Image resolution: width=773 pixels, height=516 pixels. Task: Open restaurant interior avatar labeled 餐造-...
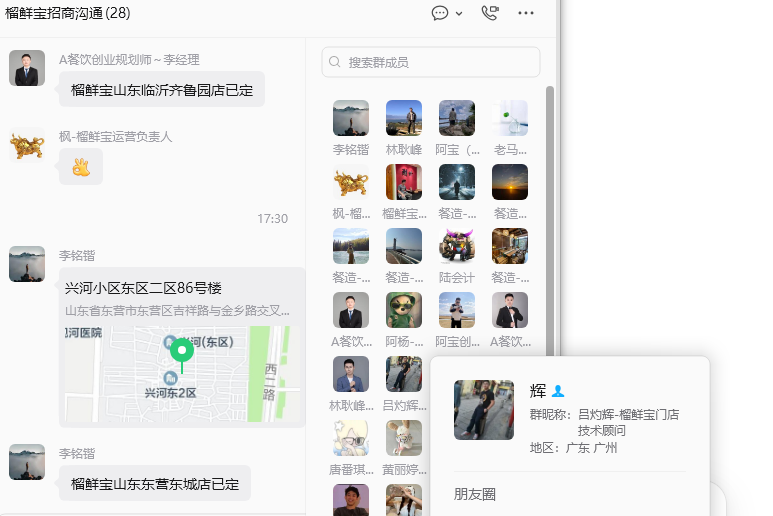pos(510,246)
